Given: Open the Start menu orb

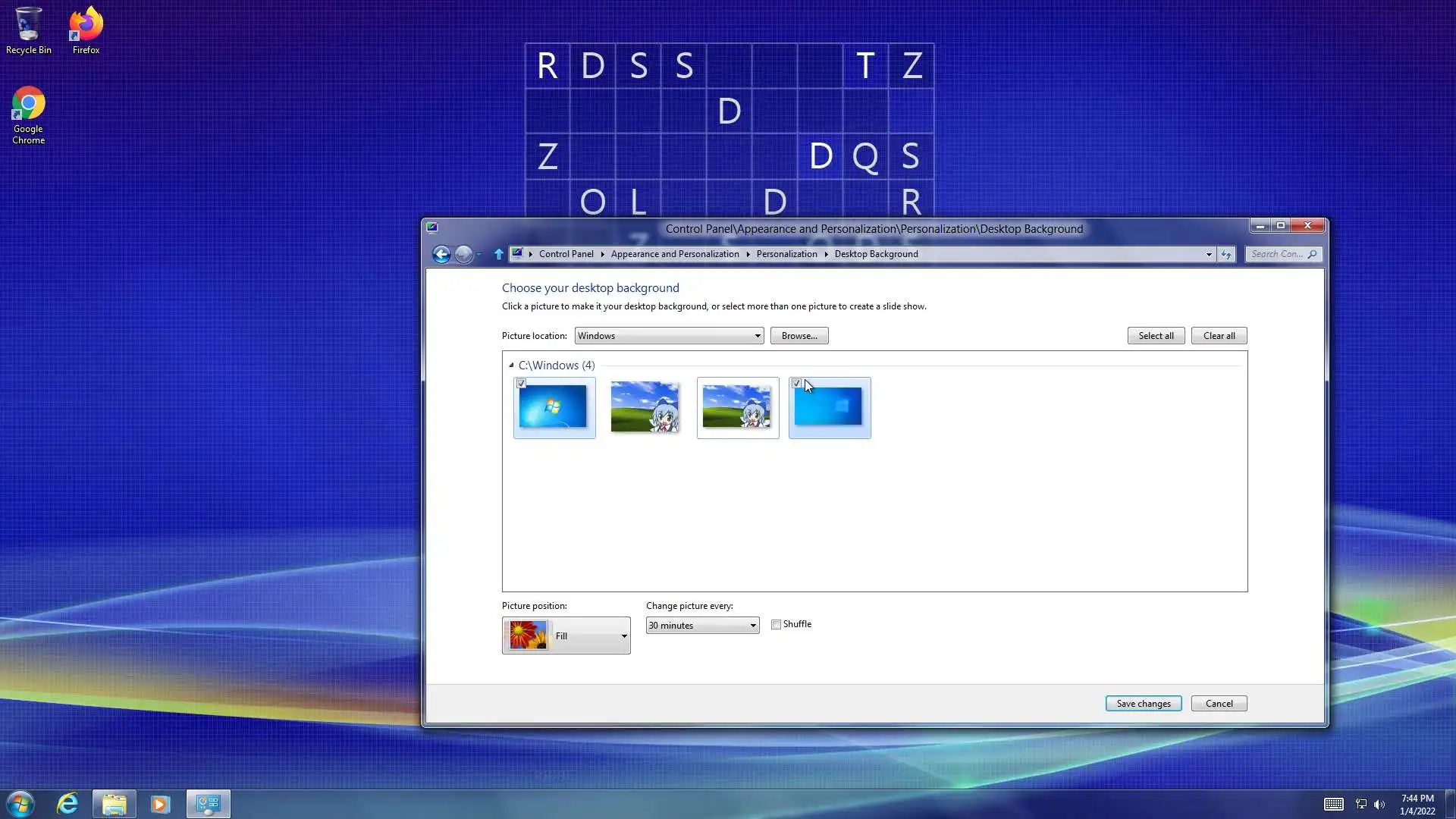Looking at the screenshot, I should tap(20, 803).
